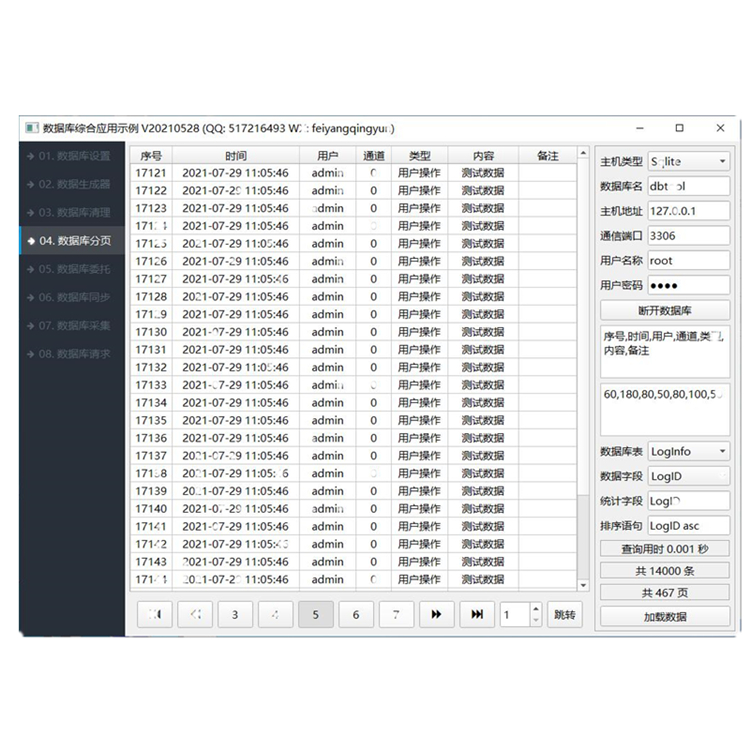Open the 03. 数据库清理 sidebar item
750x750 pixels.
tap(74, 212)
